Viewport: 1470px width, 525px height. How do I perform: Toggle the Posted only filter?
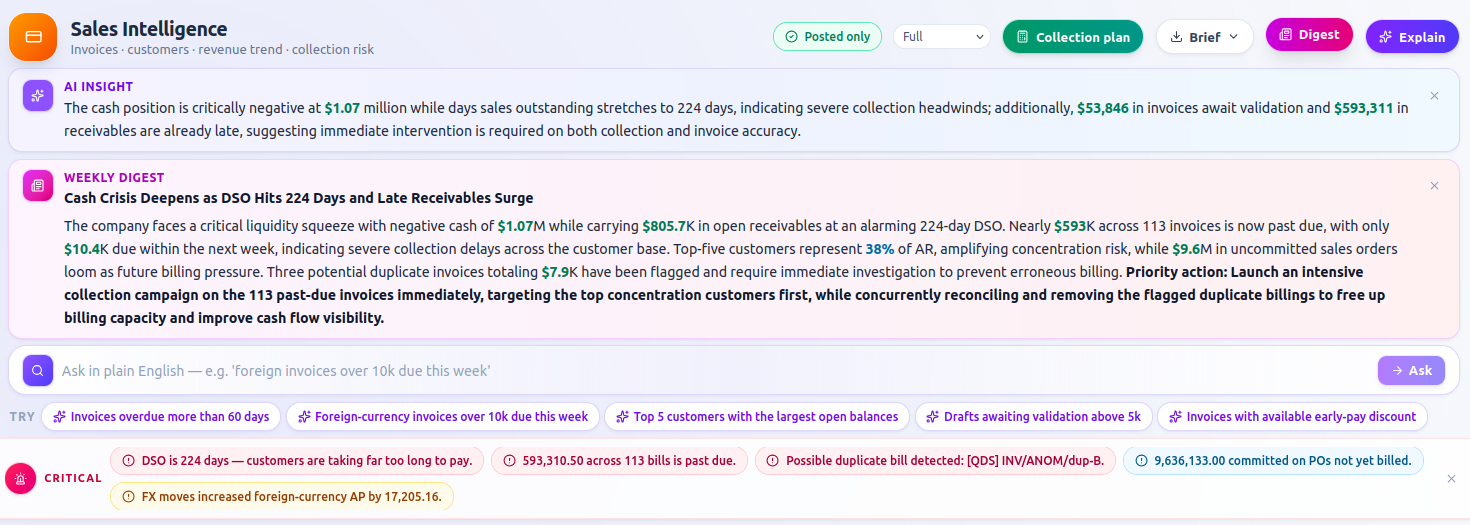point(827,37)
